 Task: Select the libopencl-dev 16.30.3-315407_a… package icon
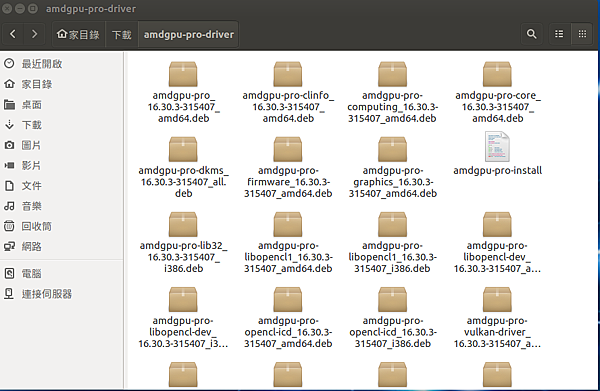pos(497,224)
